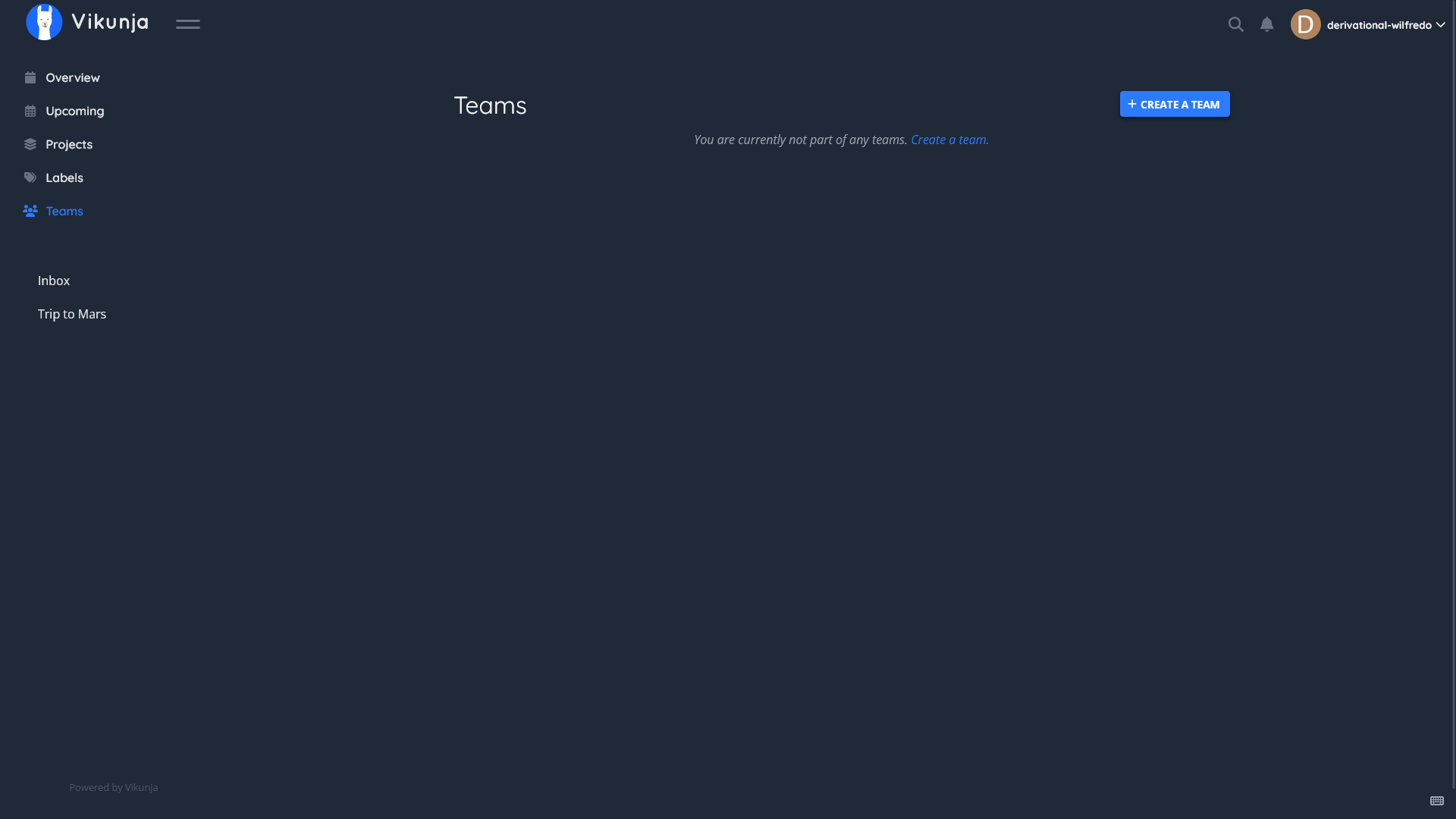Click the Vikunja llama logo
1456x819 pixels.
(x=44, y=22)
